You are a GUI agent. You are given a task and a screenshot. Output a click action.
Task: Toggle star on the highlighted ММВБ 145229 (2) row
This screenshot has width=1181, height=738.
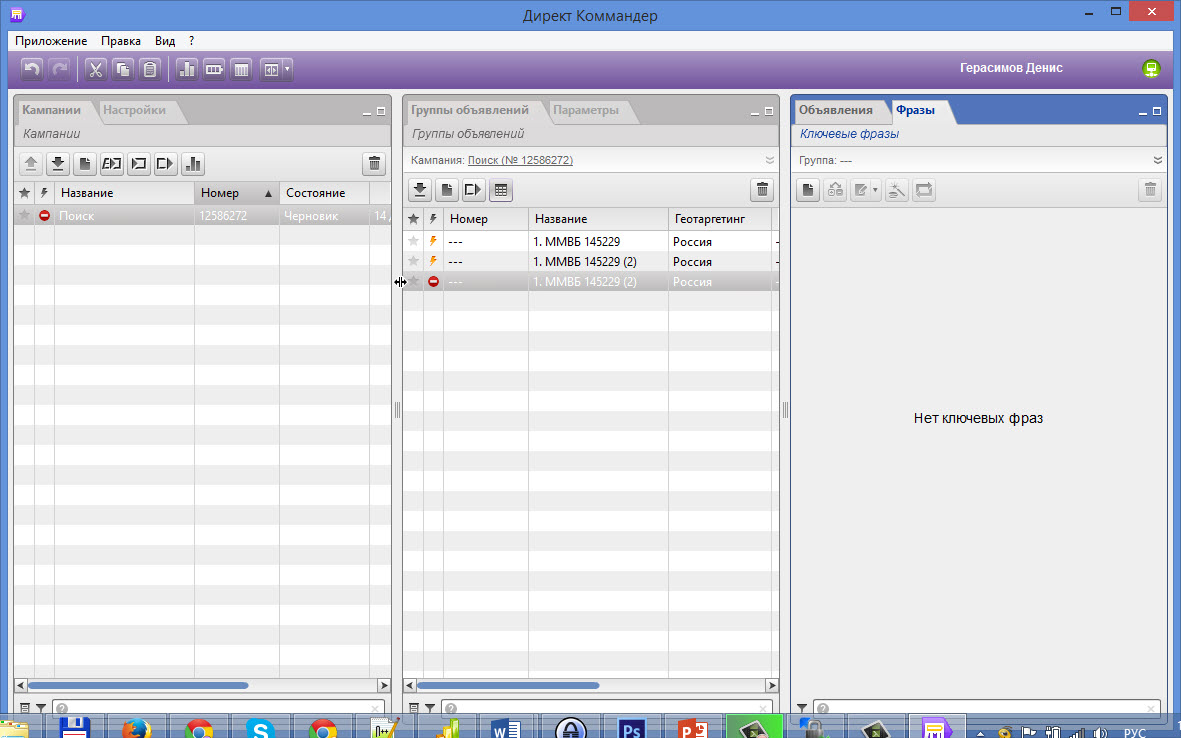click(413, 282)
